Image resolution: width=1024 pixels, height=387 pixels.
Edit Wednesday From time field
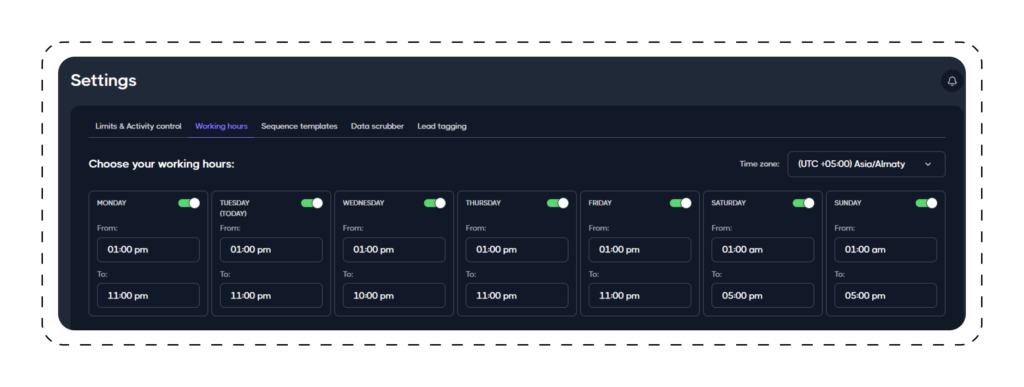click(394, 249)
